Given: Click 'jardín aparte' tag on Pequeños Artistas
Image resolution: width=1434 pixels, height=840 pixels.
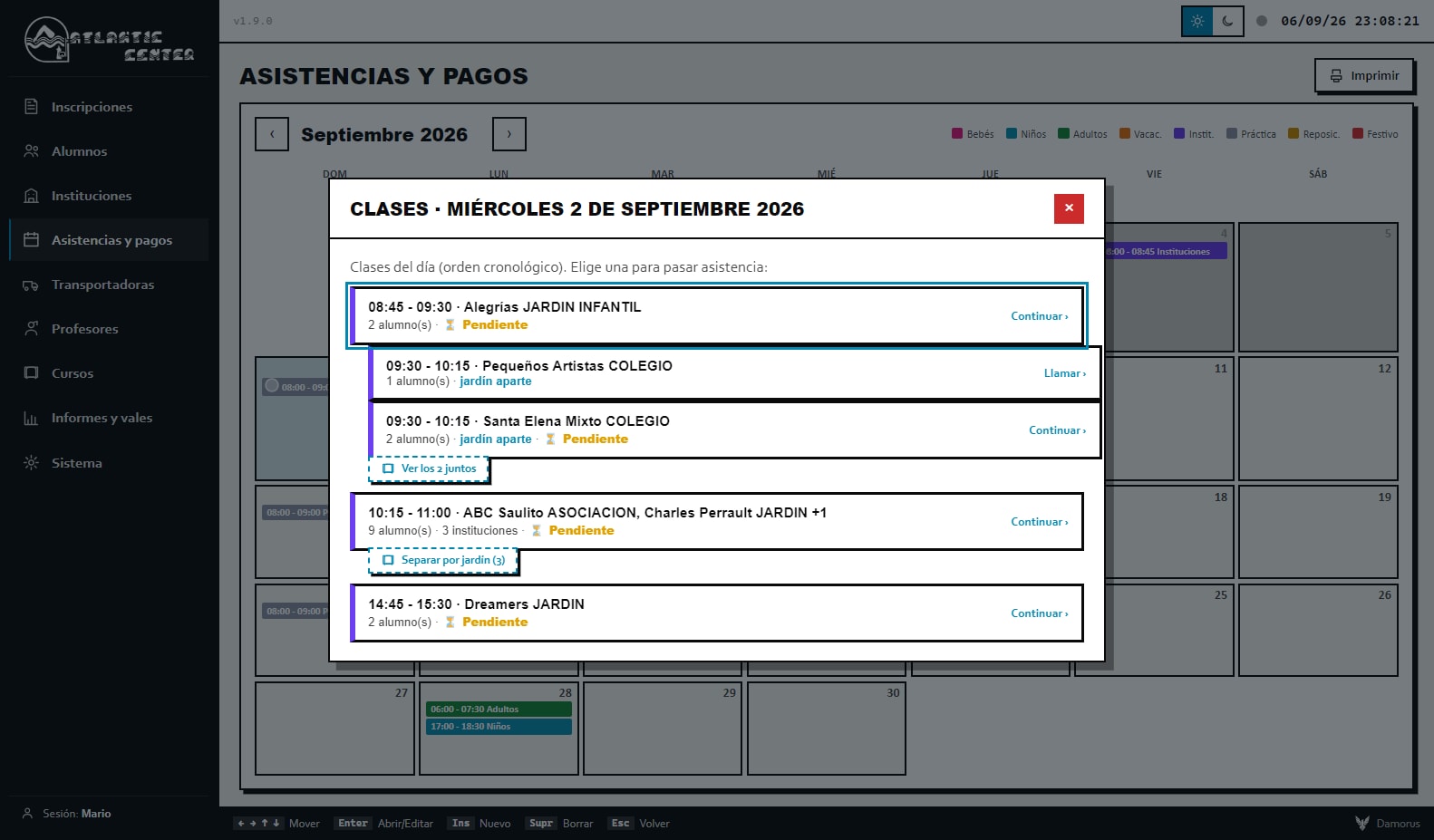Looking at the screenshot, I should (496, 381).
